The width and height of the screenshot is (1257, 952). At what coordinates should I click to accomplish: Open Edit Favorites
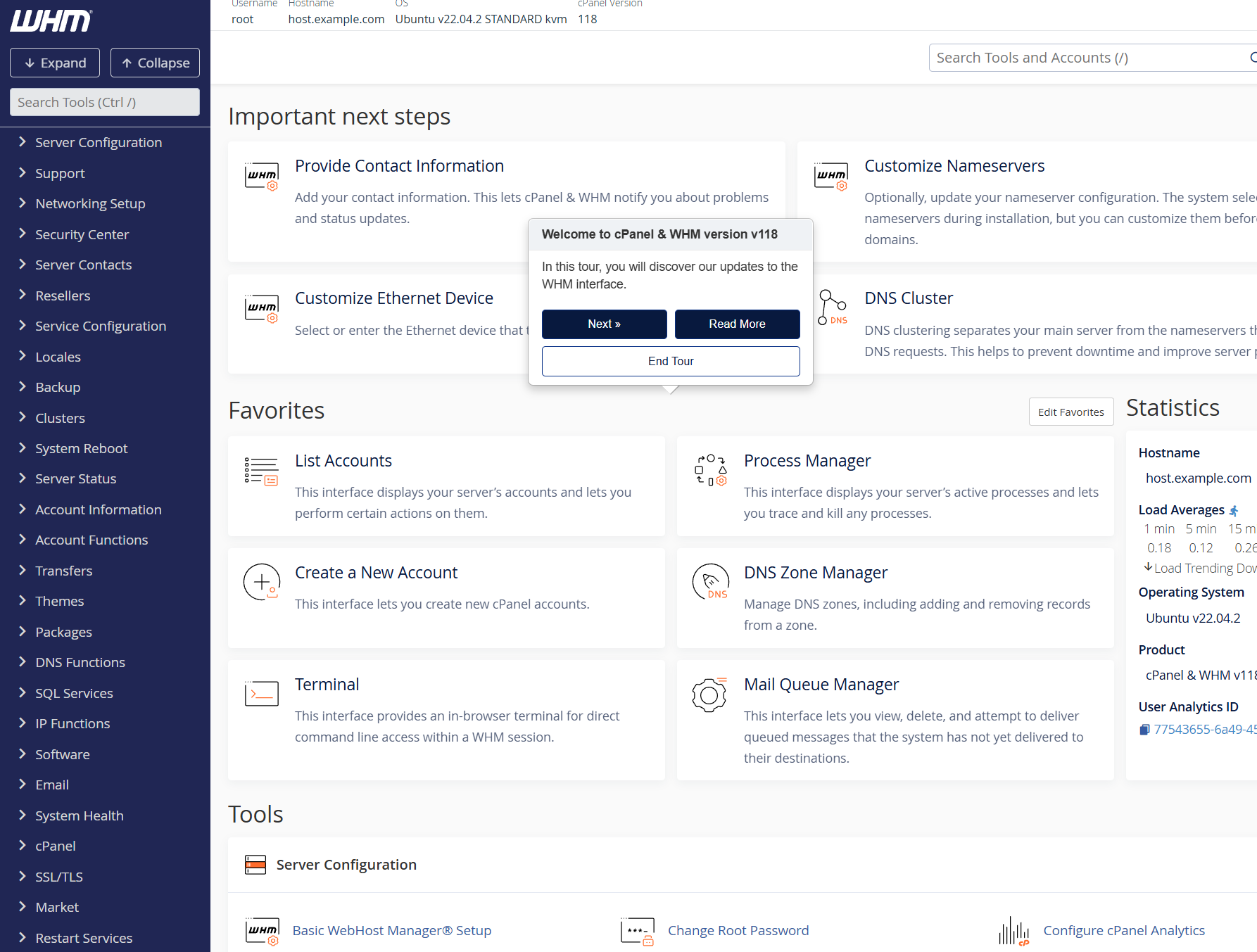pos(1070,412)
